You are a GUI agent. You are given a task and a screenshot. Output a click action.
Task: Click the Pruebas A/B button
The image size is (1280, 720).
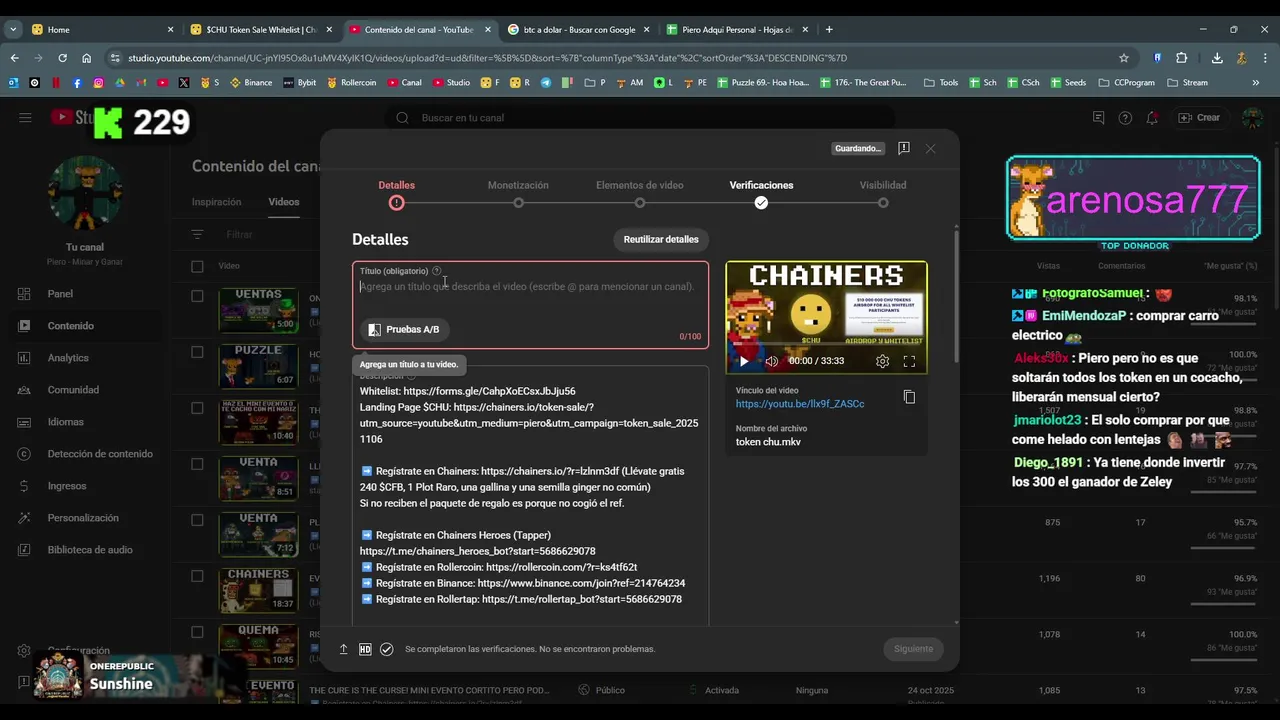pyautogui.click(x=404, y=329)
